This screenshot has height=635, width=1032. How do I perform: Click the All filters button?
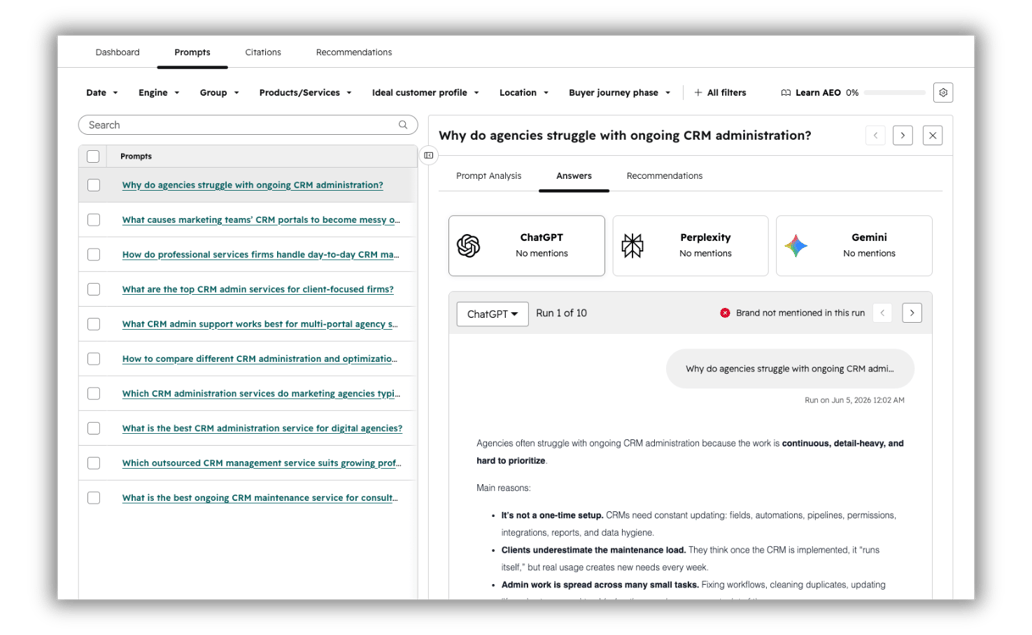point(720,93)
